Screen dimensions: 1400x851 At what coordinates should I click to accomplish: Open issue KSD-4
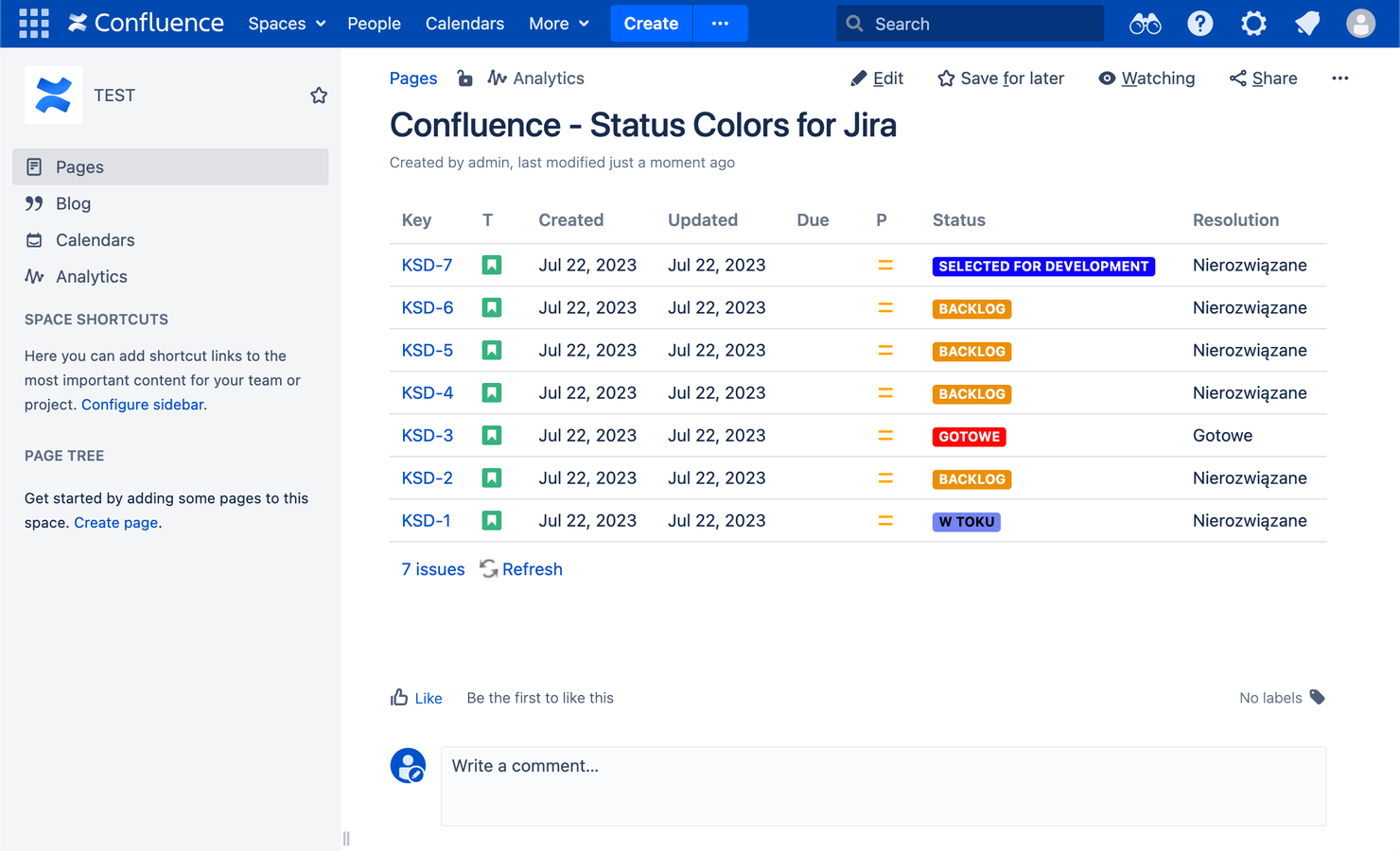click(x=427, y=392)
